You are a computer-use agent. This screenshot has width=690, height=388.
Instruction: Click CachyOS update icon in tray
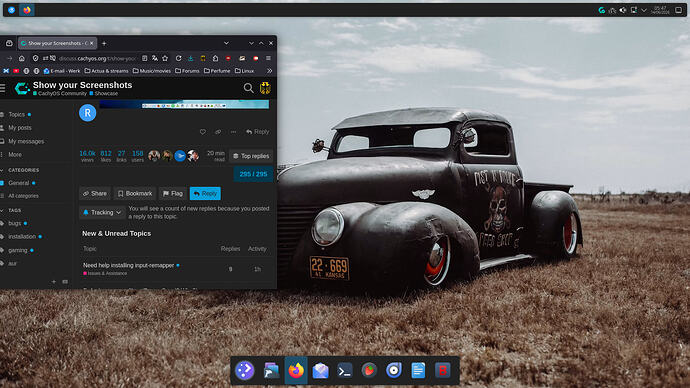(602, 10)
